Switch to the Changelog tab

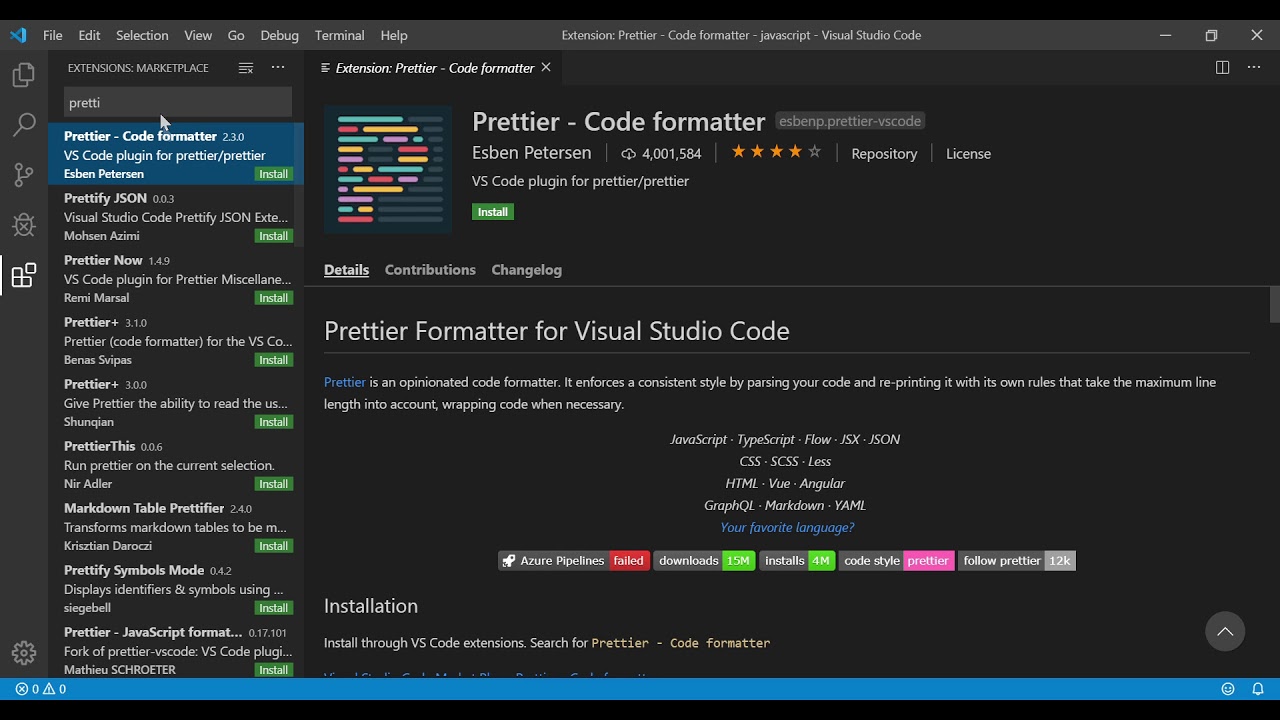[x=527, y=270]
